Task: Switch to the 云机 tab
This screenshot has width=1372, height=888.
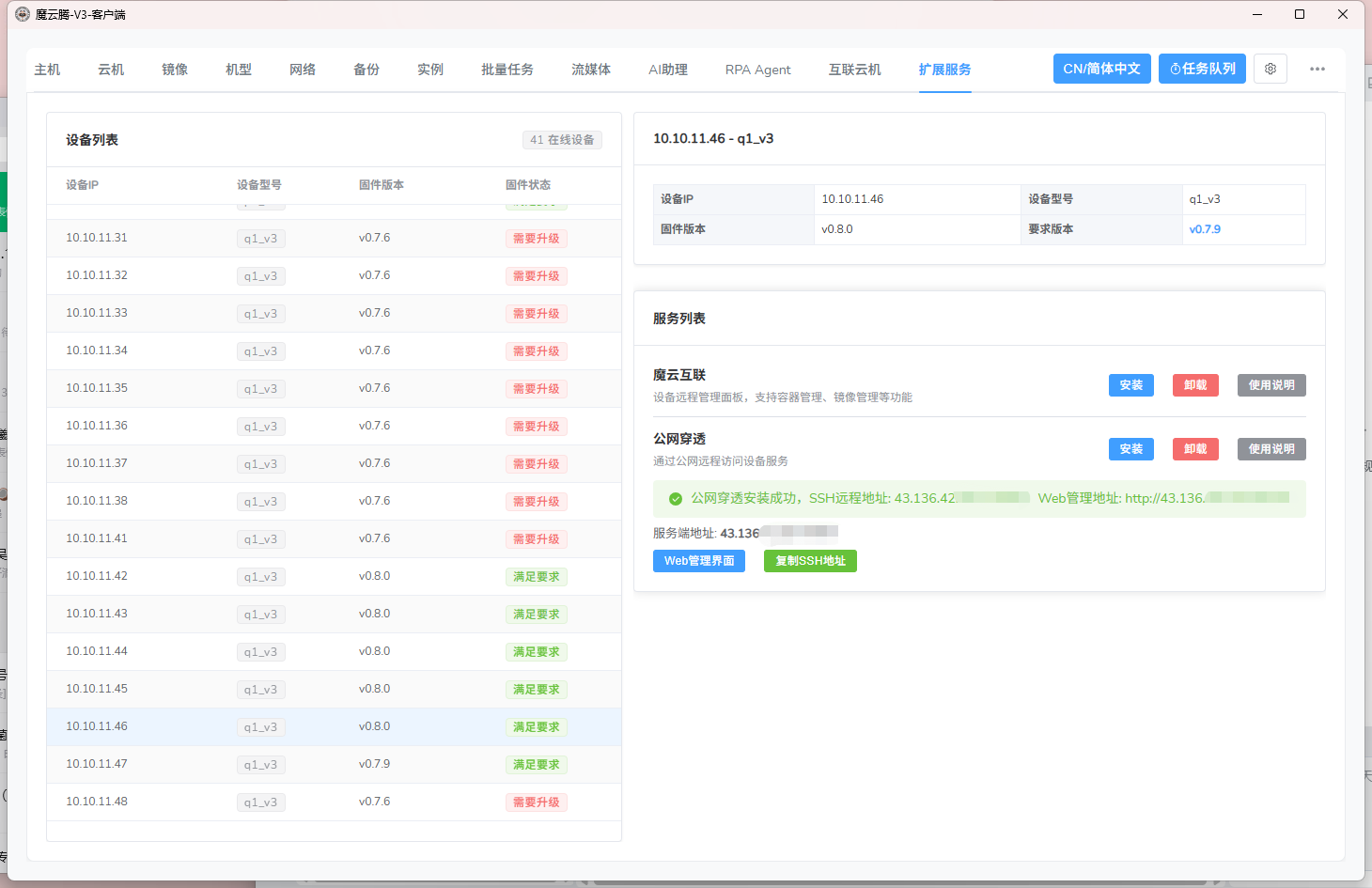Action: (x=111, y=70)
